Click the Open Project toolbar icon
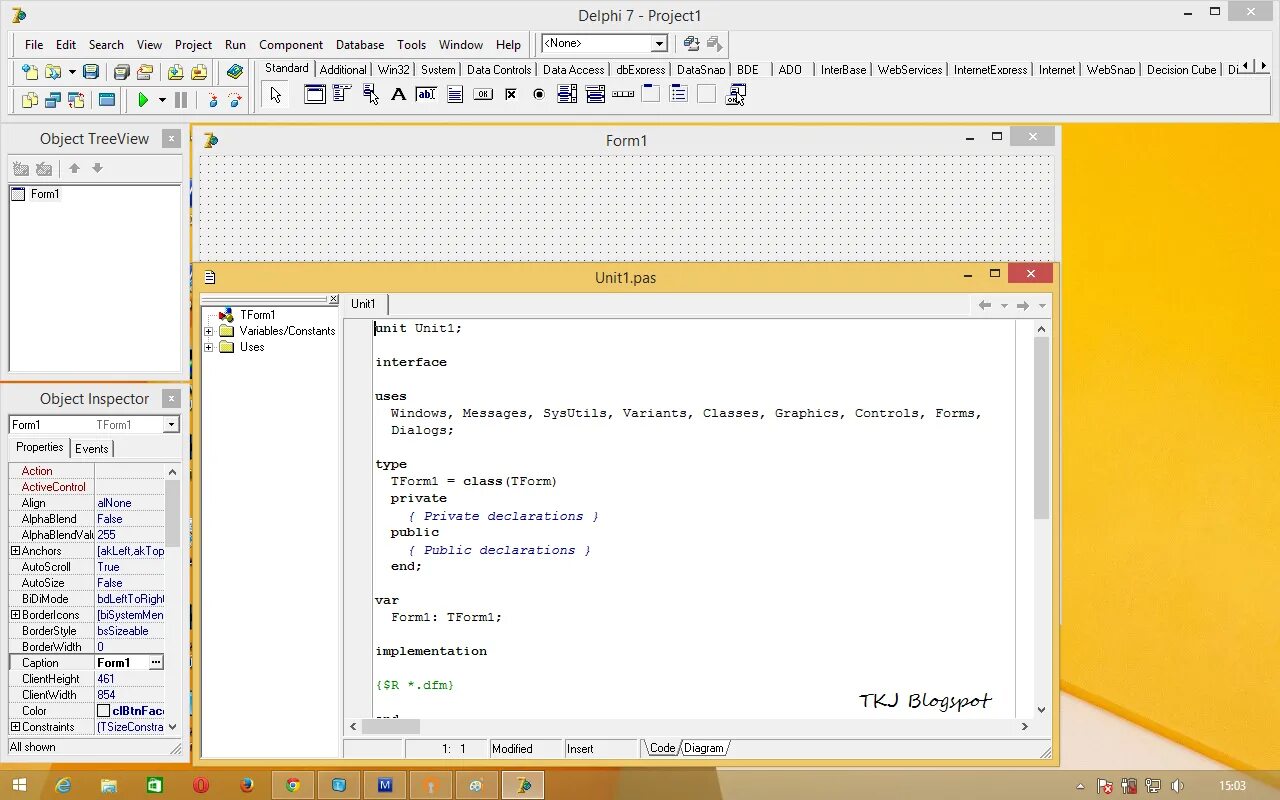Screen dimensions: 1280x800 145,72
